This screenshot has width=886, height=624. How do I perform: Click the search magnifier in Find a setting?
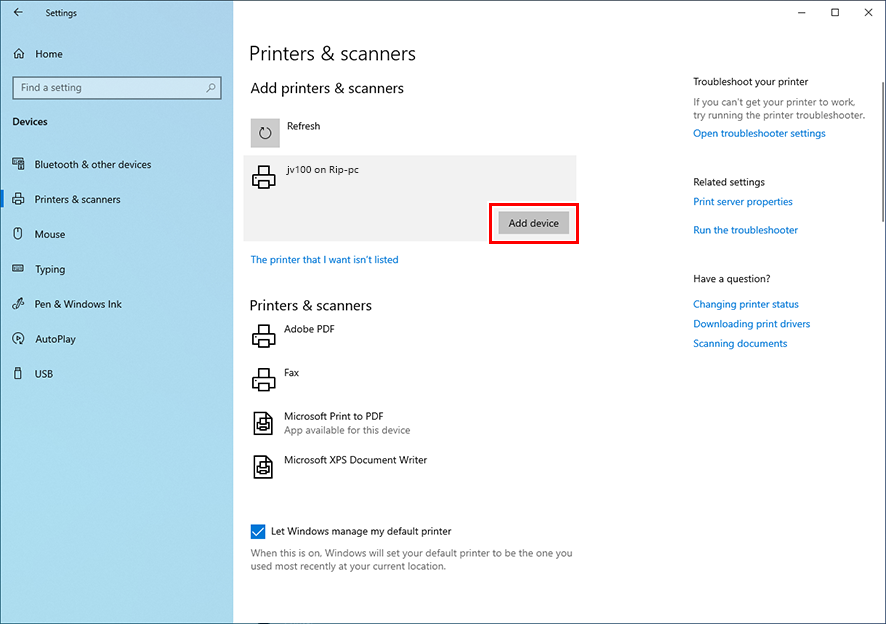coord(211,88)
